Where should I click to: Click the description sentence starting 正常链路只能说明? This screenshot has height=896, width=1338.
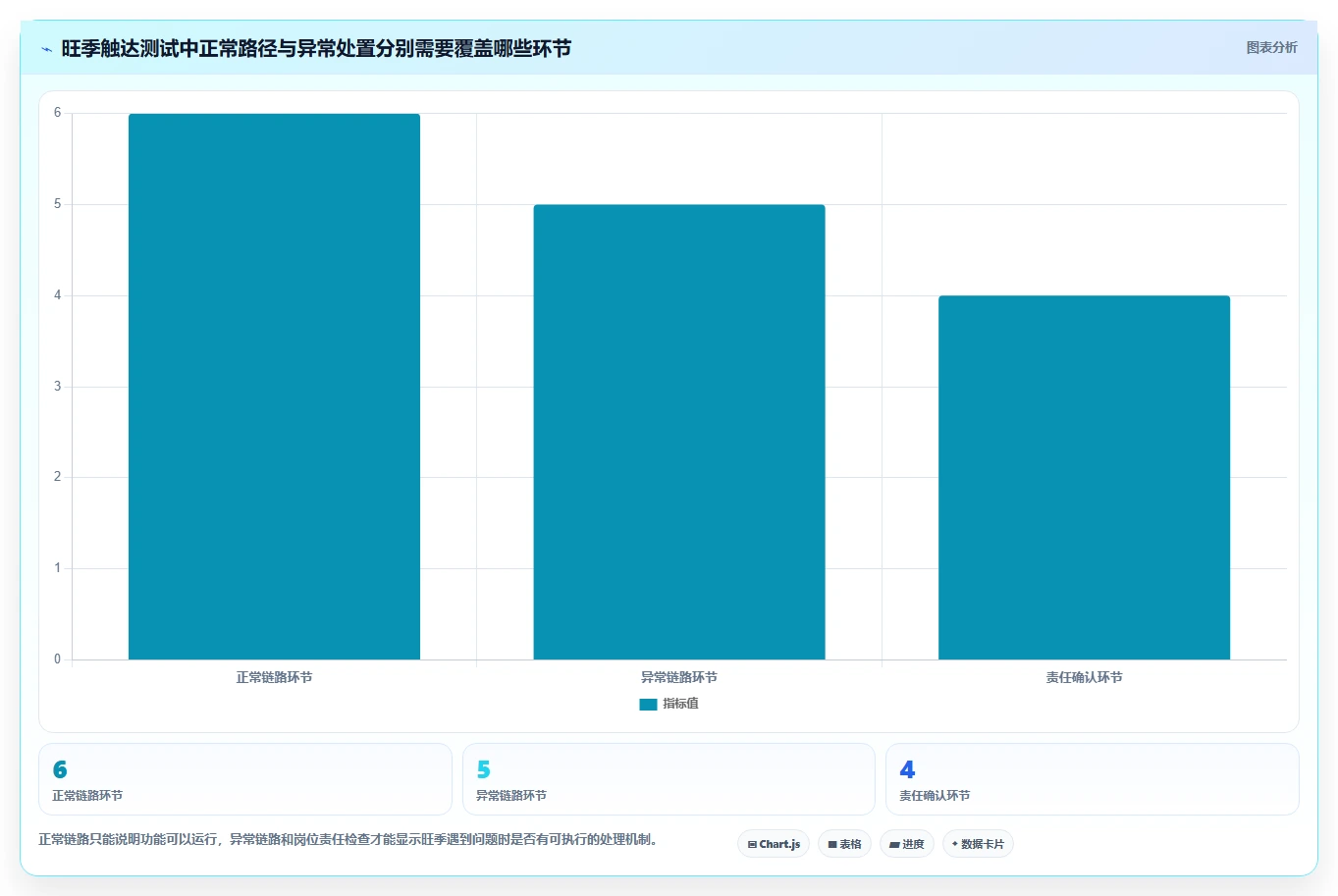tap(348, 840)
